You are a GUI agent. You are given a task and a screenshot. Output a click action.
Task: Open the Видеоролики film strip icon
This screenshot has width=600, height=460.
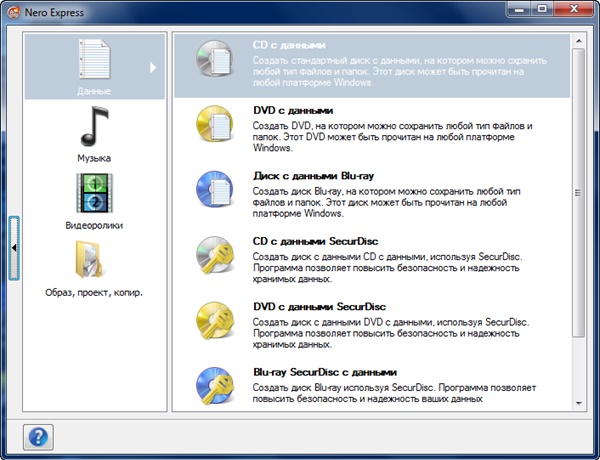pyautogui.click(x=94, y=192)
